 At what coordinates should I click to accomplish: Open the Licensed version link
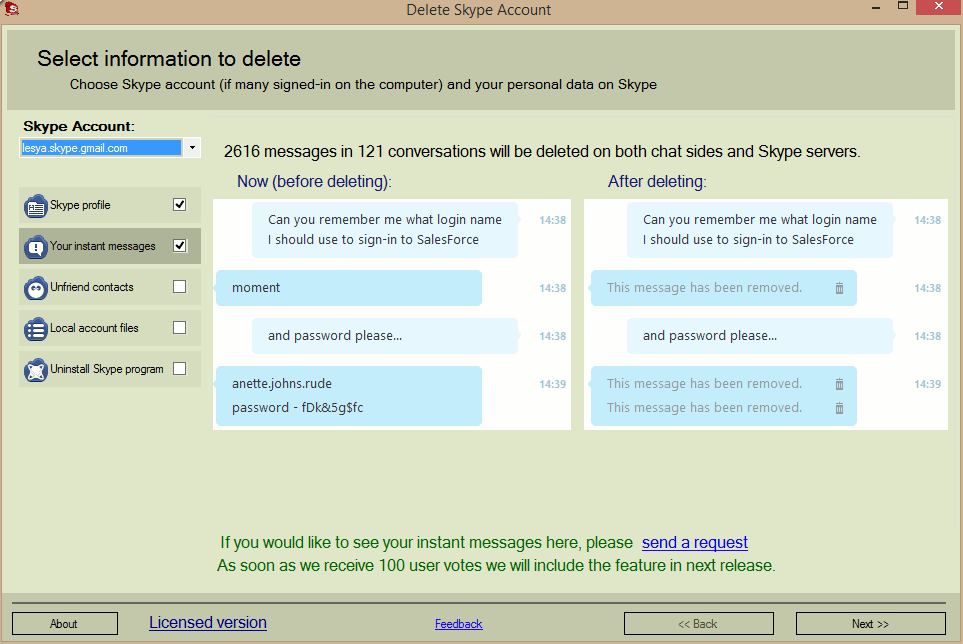(208, 623)
